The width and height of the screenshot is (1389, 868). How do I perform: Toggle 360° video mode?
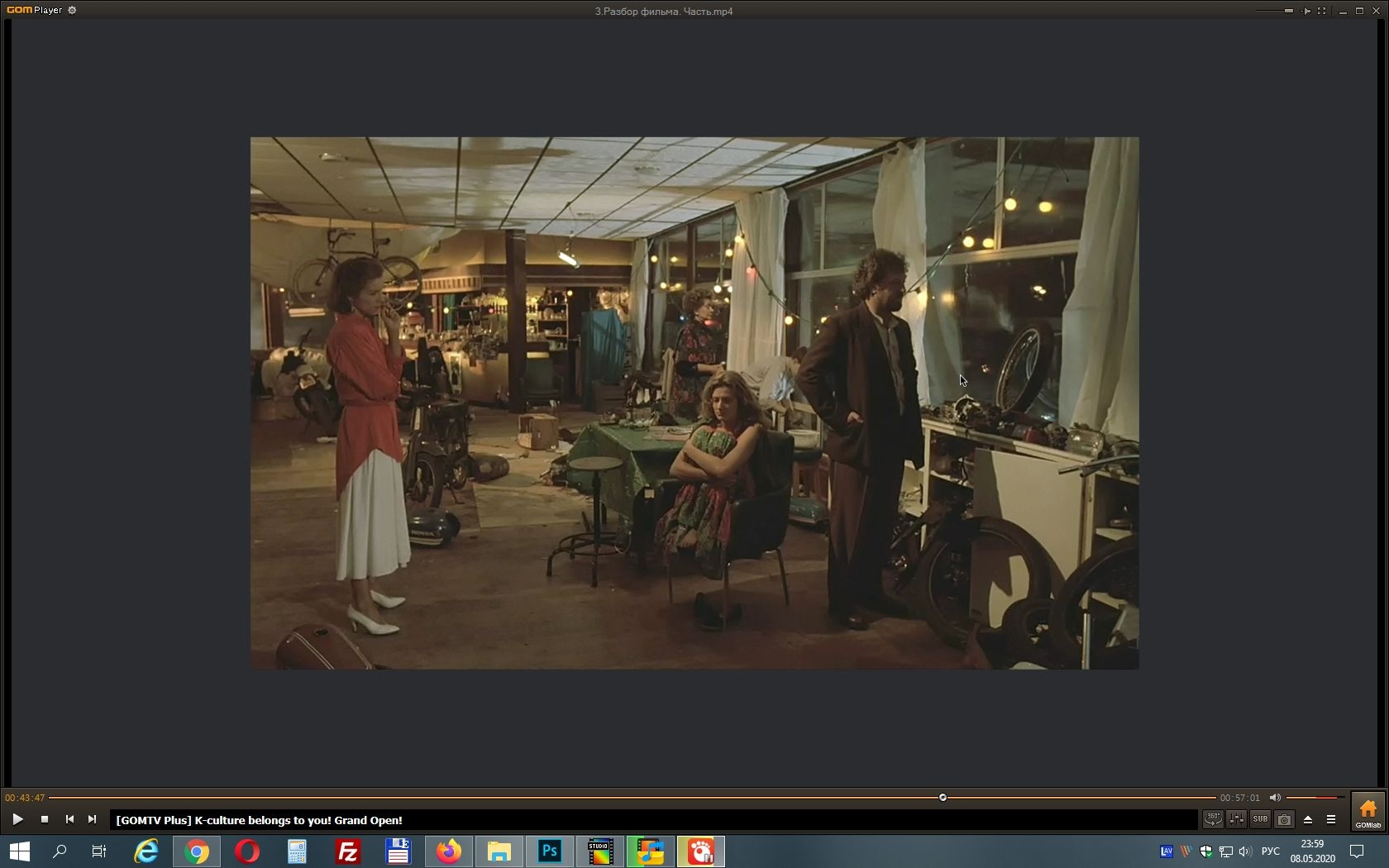pyautogui.click(x=1213, y=819)
